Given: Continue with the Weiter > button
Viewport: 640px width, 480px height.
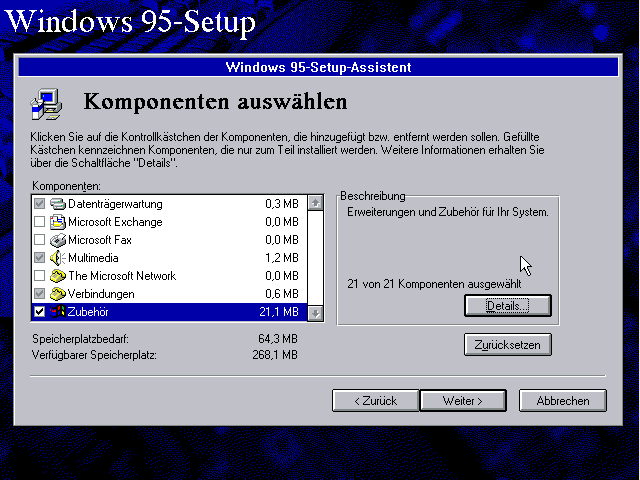Looking at the screenshot, I should pyautogui.click(x=463, y=401).
